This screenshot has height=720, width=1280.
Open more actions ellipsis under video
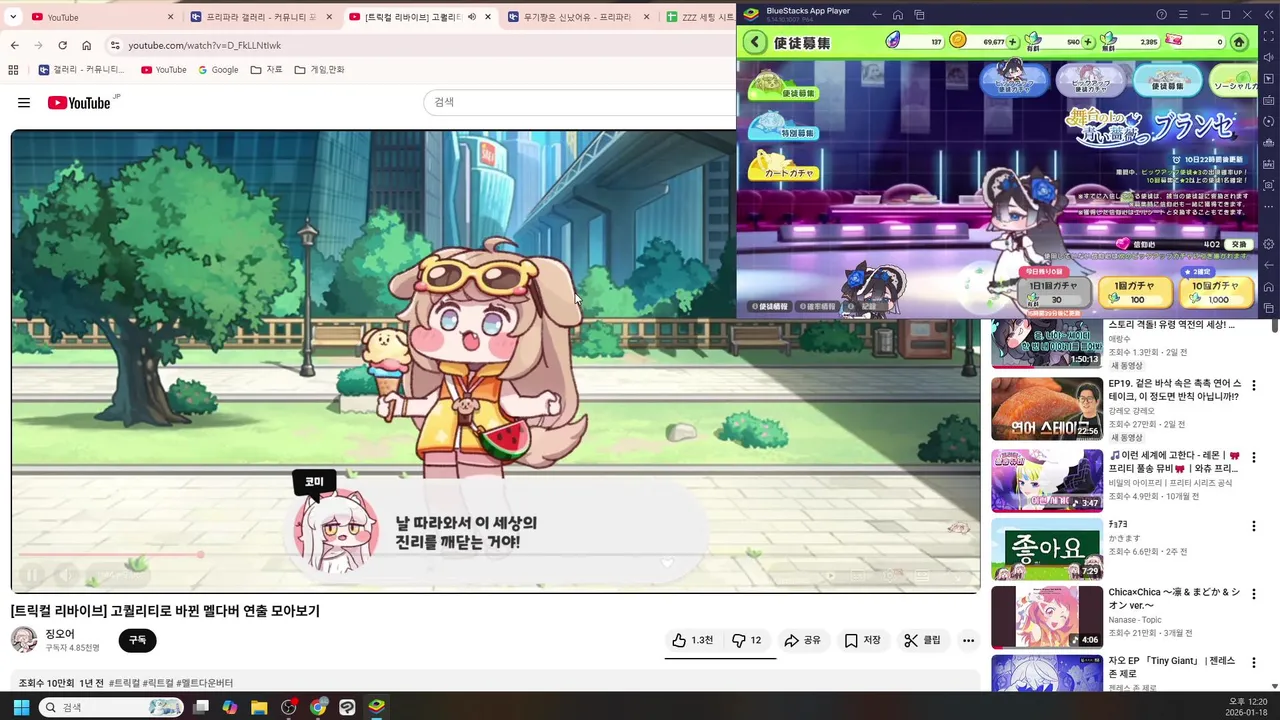pyautogui.click(x=968, y=640)
